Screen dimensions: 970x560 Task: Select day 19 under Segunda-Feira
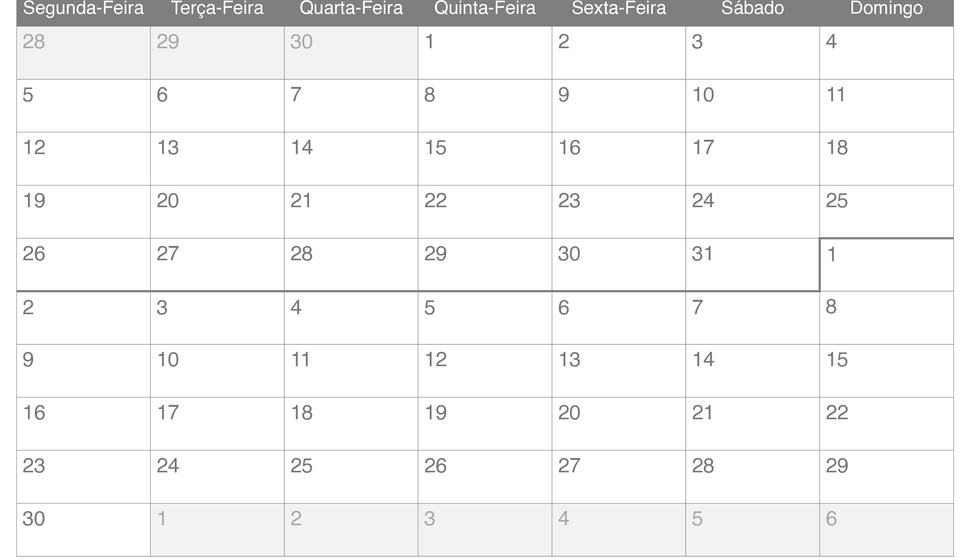tap(84, 212)
